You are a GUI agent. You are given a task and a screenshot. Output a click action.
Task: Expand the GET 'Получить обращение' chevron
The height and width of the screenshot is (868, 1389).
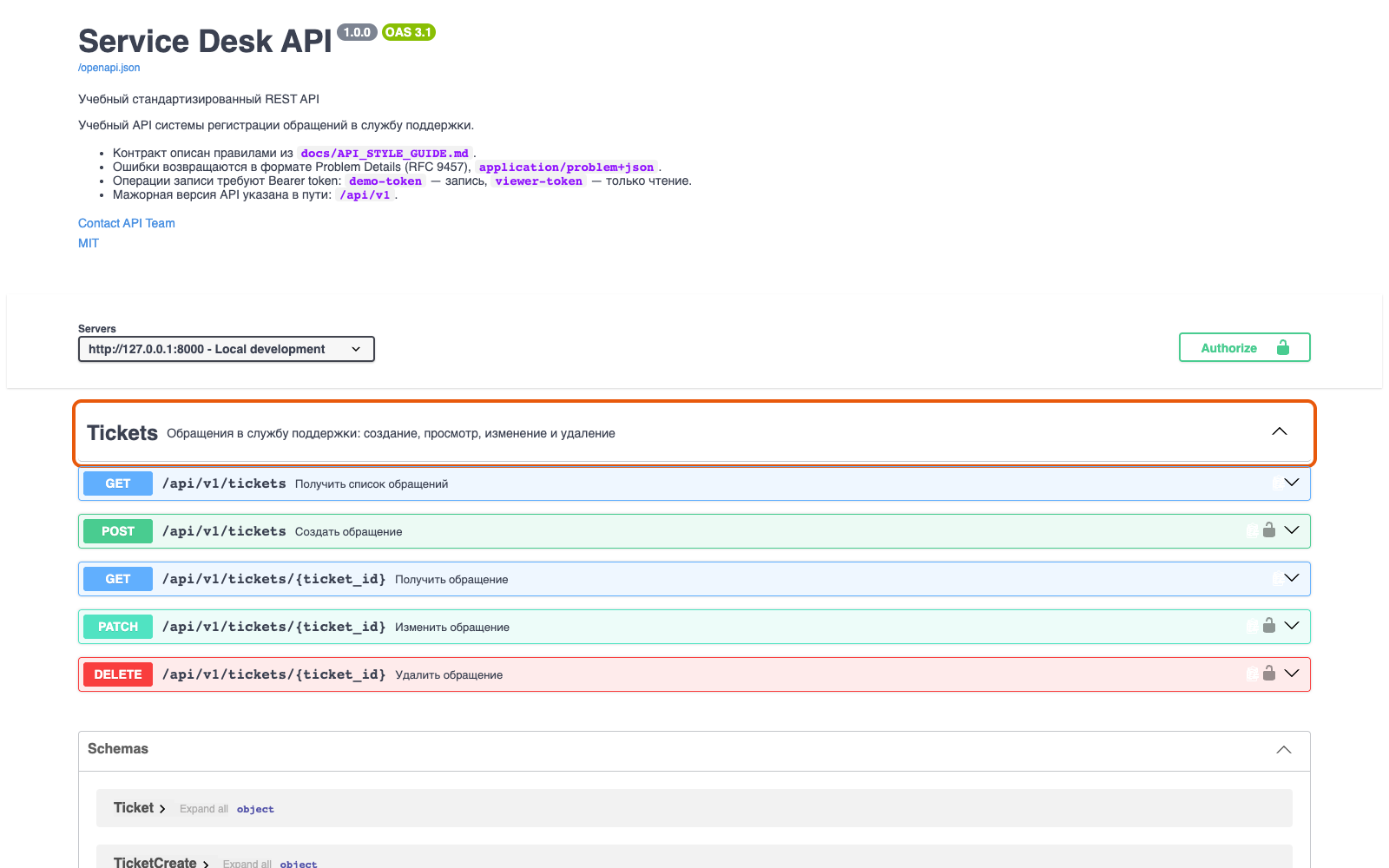[1292, 578]
